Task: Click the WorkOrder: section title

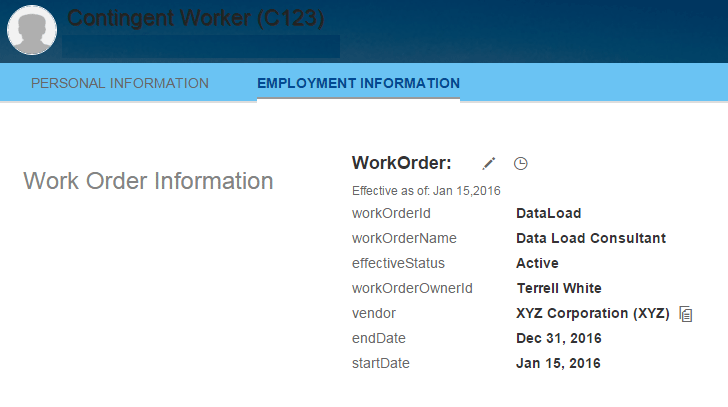Action: [x=402, y=163]
